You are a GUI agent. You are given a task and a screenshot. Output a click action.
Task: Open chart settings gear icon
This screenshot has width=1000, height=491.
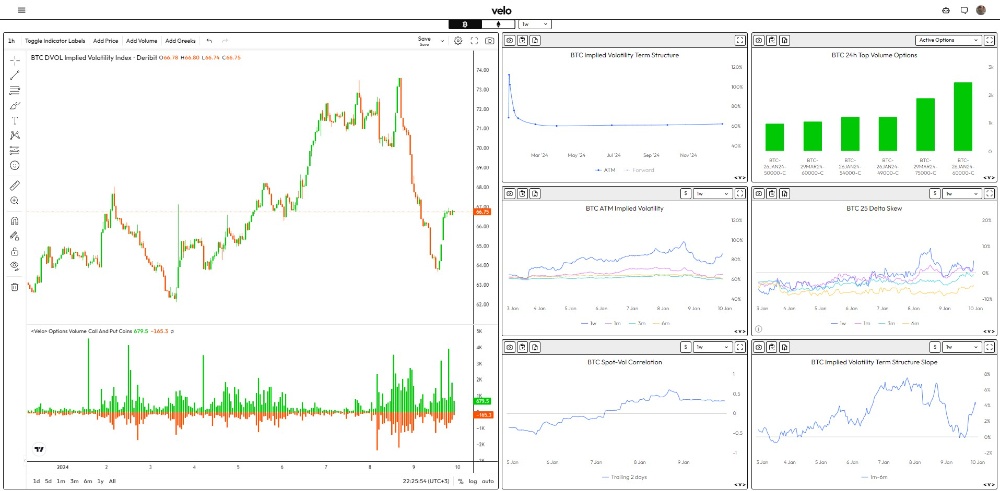coord(458,41)
